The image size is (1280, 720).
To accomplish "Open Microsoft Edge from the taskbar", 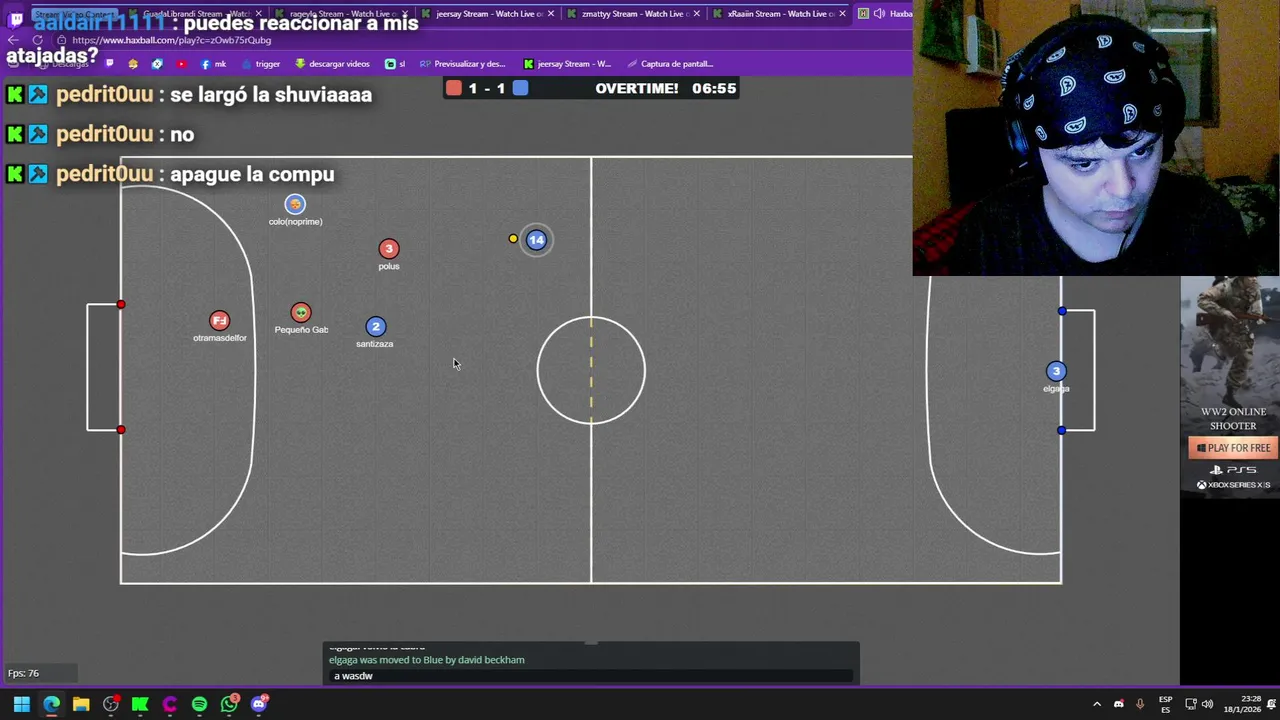I will (x=51, y=704).
